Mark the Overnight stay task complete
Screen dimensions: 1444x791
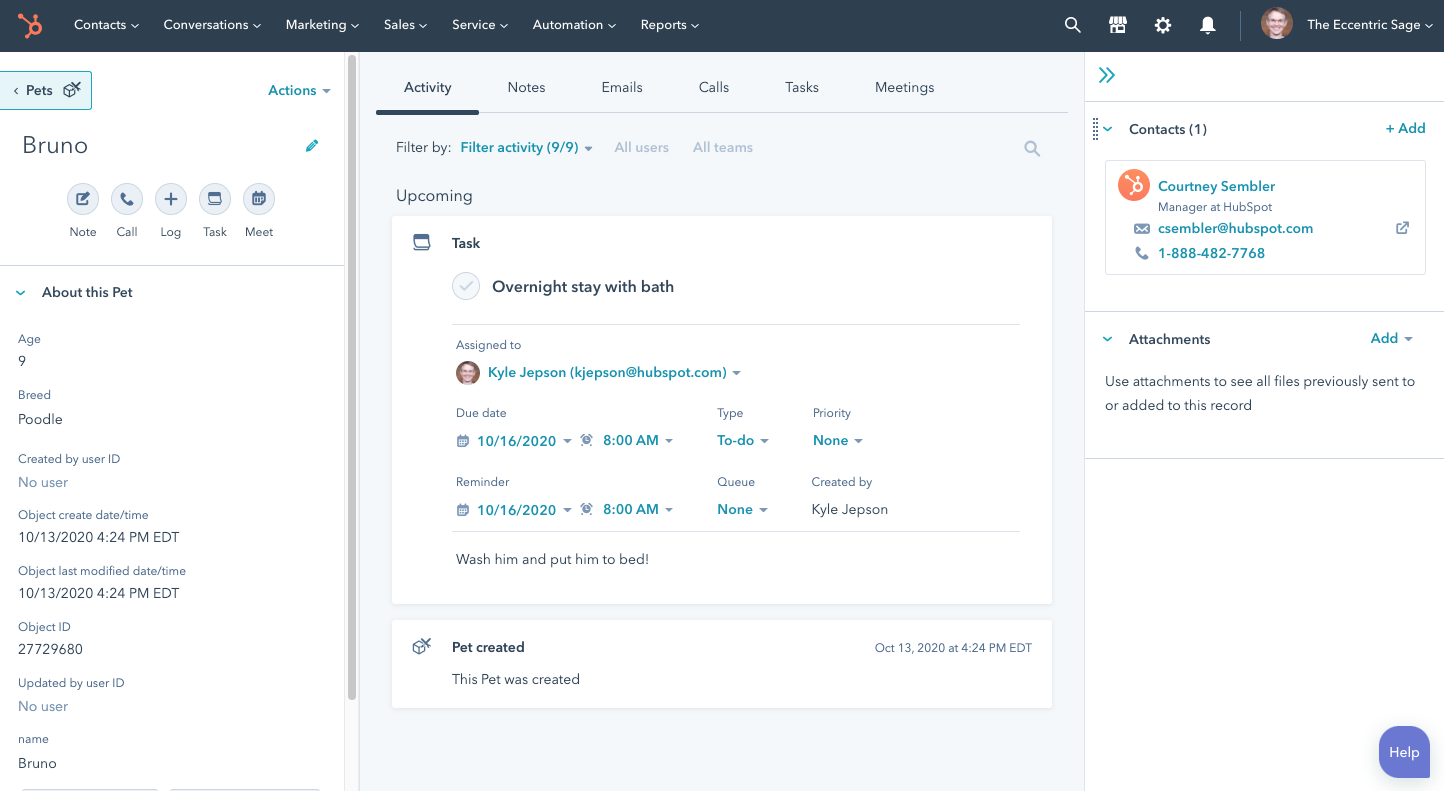[x=465, y=286]
